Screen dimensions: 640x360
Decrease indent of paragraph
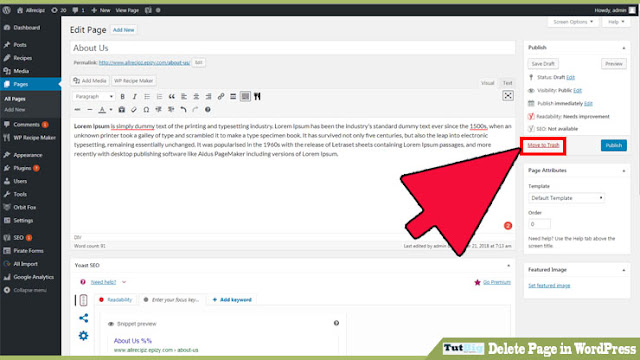pyautogui.click(x=158, y=109)
